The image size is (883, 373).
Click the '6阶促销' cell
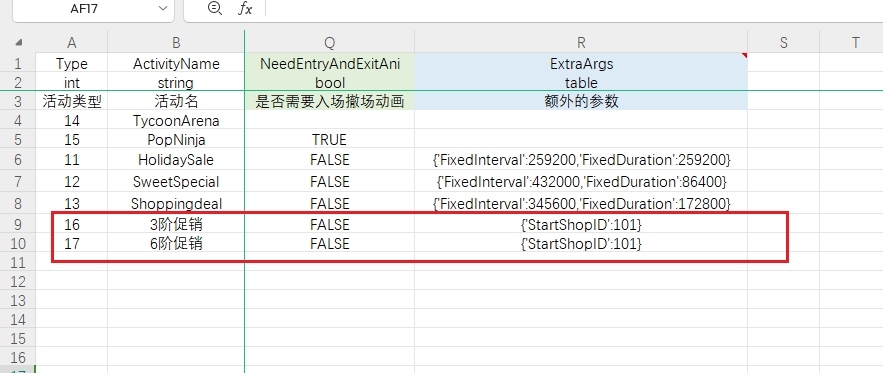pos(176,243)
